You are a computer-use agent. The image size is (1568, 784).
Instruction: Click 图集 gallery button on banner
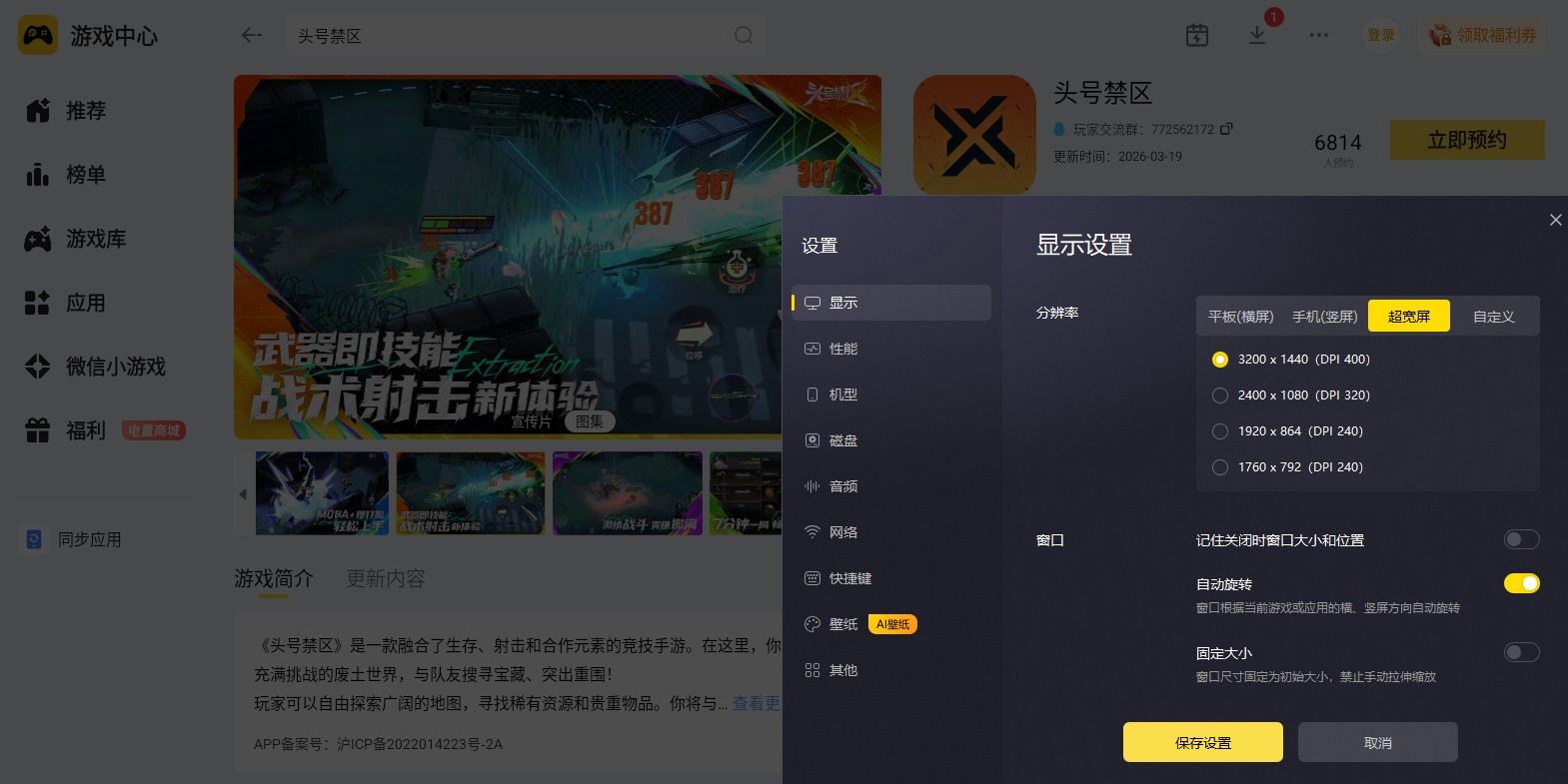tap(590, 421)
